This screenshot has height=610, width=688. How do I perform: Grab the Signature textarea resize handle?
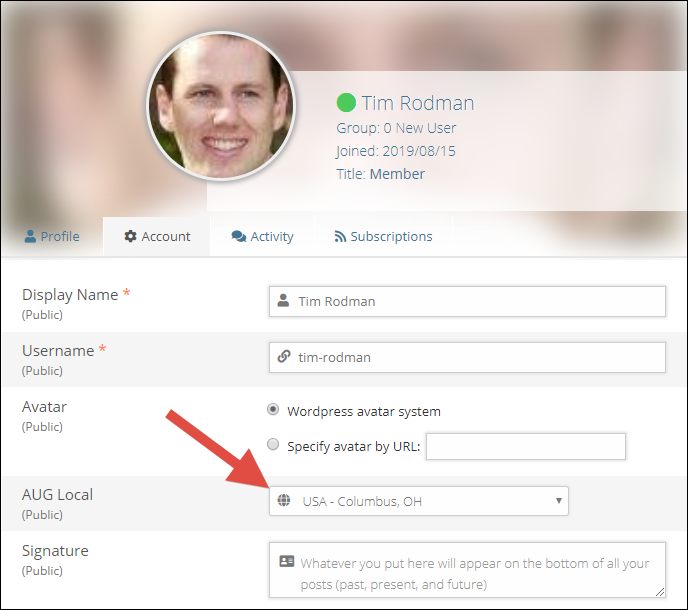tap(660, 592)
